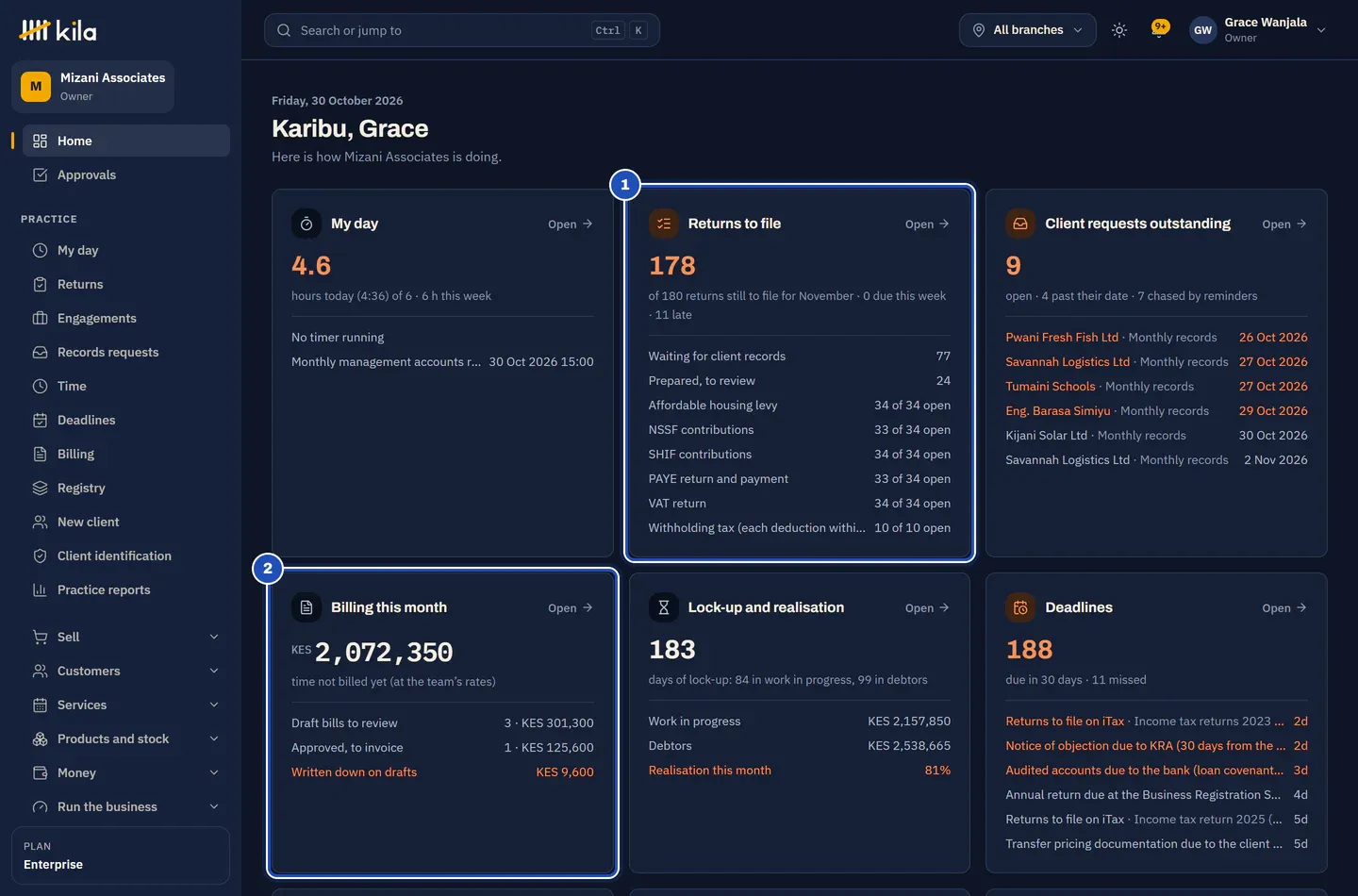Open the My day card
The height and width of the screenshot is (896, 1358).
click(571, 224)
